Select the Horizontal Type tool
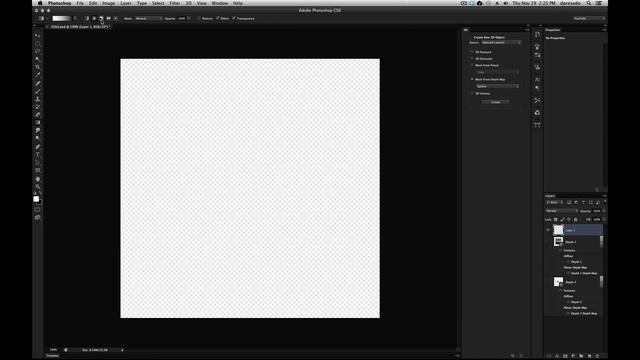Screen dimensions: 640x360 click(x=38, y=154)
